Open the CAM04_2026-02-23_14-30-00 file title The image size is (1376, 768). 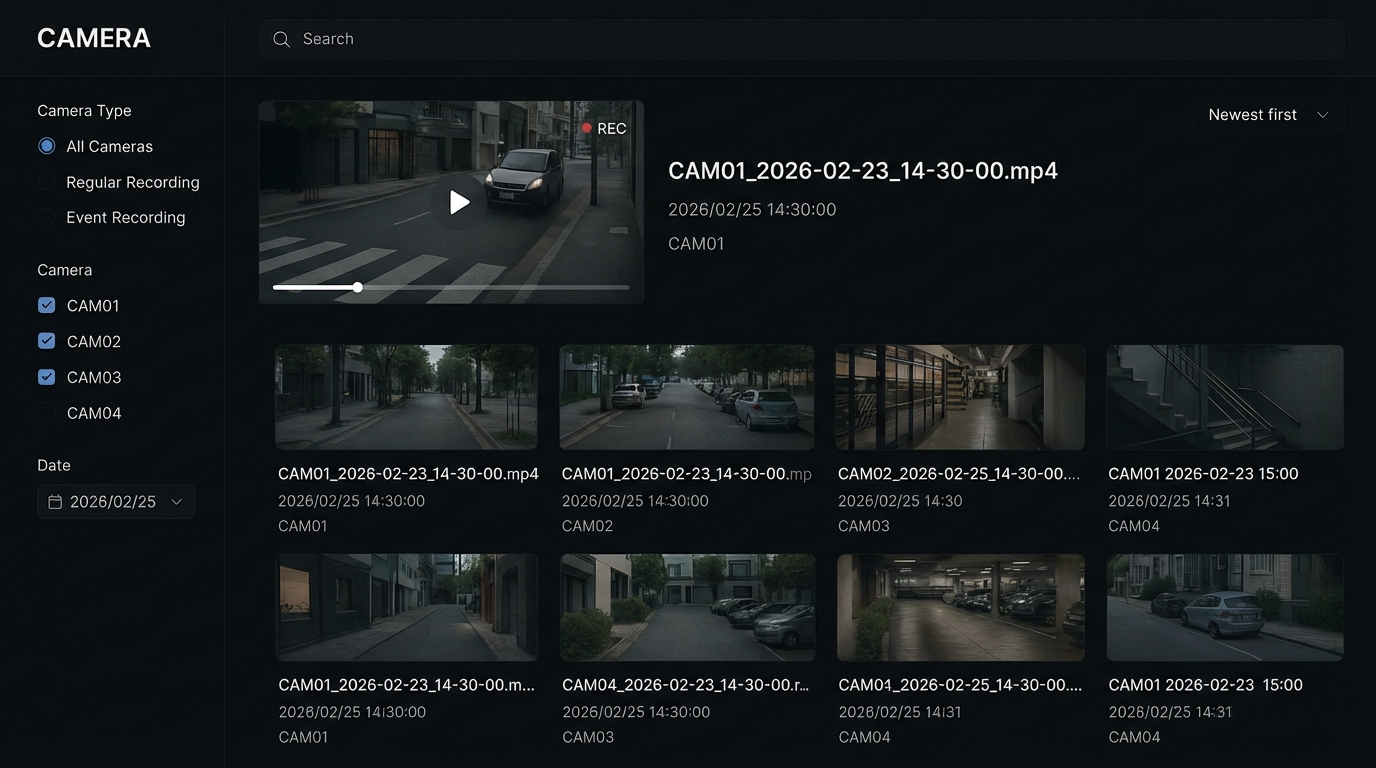point(685,685)
